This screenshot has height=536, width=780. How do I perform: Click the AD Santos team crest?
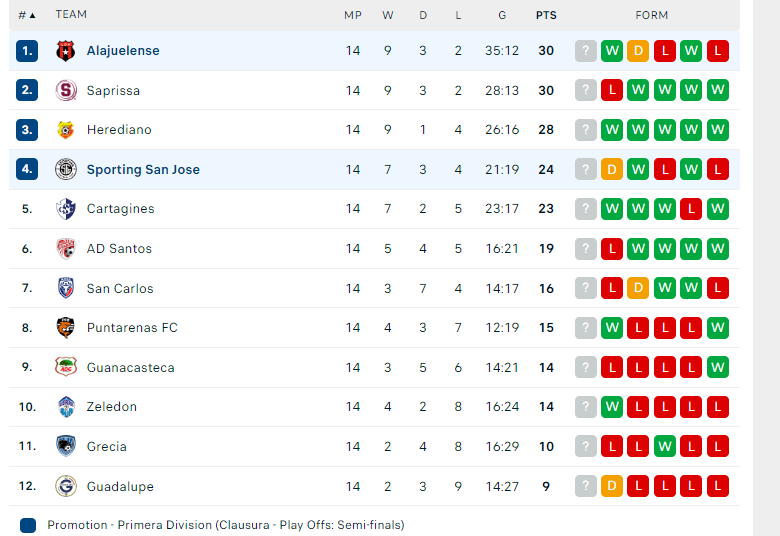pos(66,249)
